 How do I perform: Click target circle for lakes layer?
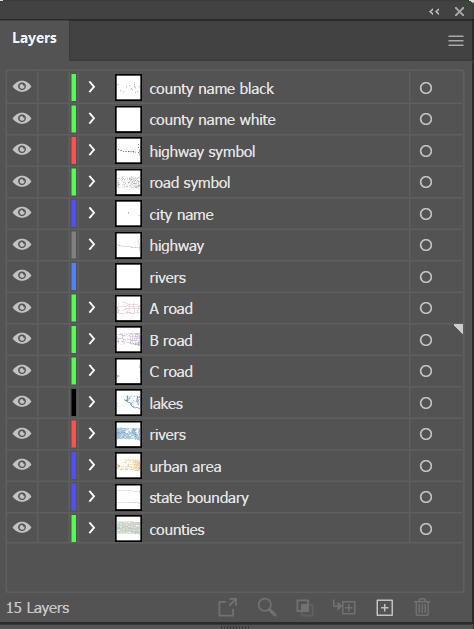[425, 403]
